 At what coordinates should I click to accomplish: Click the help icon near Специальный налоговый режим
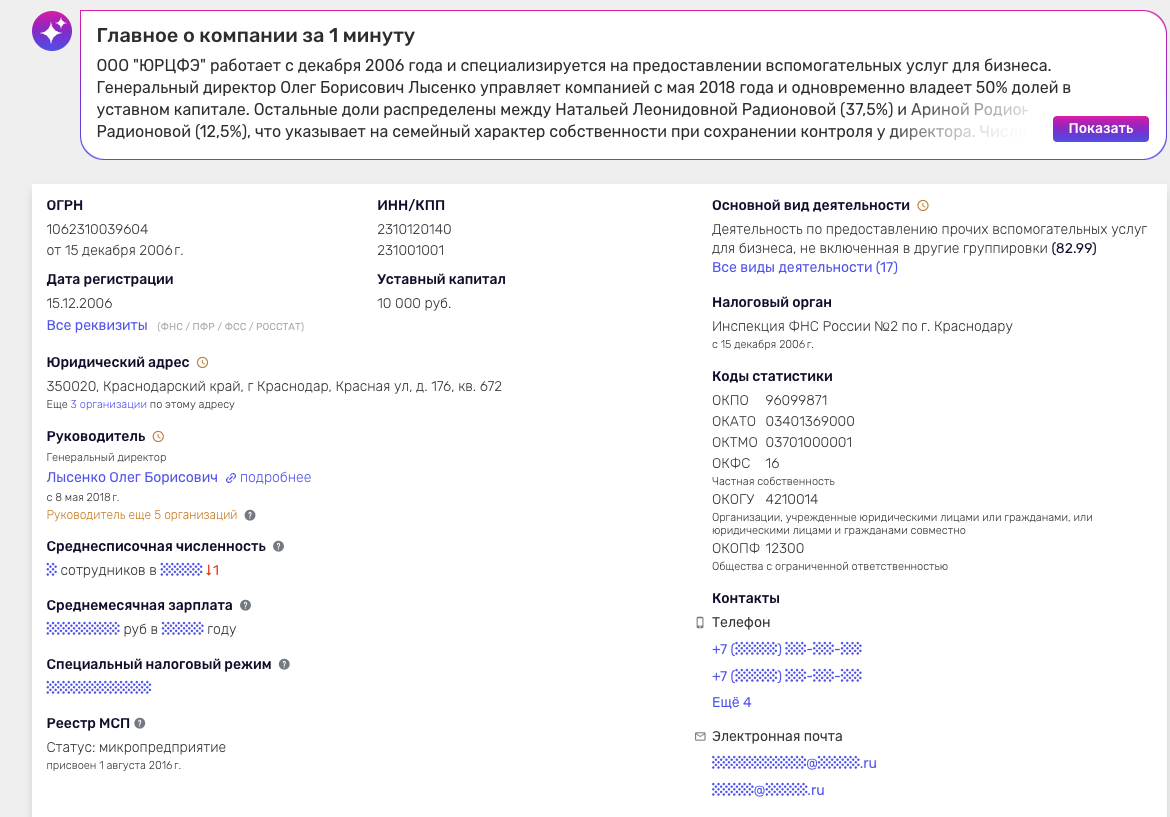coord(283,662)
